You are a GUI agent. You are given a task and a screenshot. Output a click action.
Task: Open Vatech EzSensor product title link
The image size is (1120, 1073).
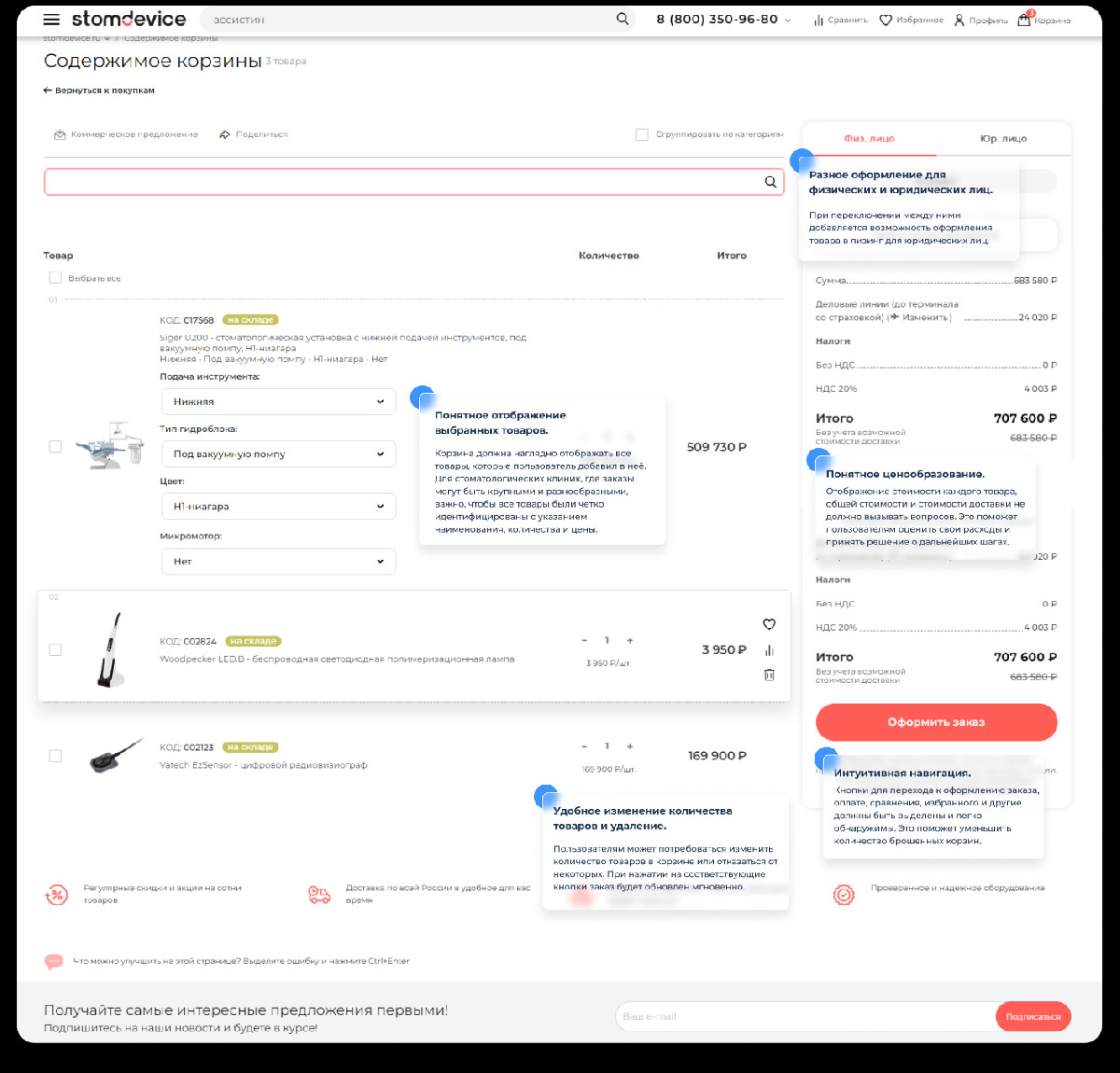coord(263,765)
